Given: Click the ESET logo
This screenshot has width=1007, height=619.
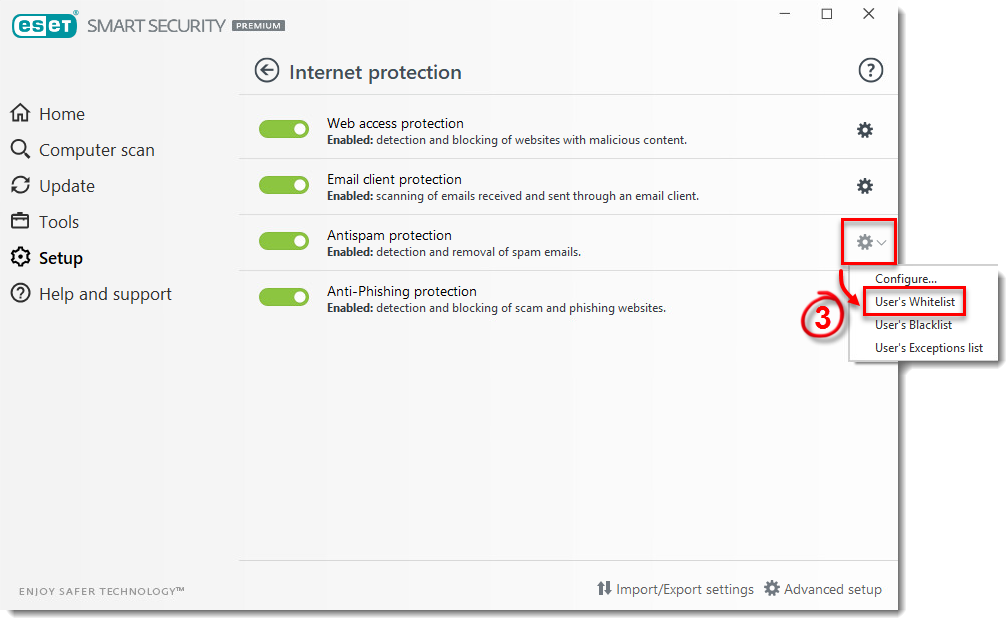Looking at the screenshot, I should click(x=44, y=25).
